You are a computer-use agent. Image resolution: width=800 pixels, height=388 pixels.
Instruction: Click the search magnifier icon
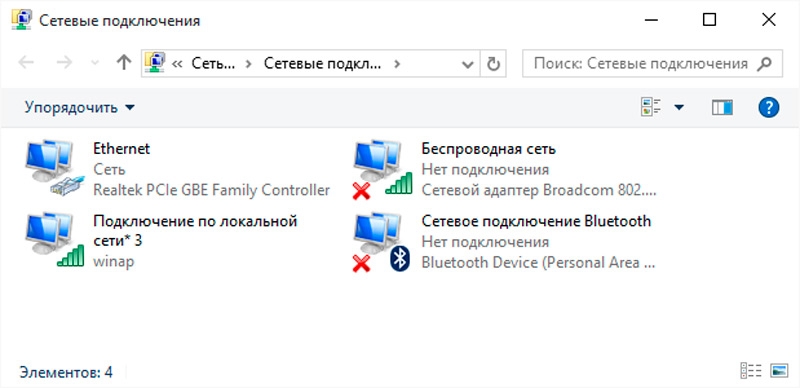(x=764, y=63)
